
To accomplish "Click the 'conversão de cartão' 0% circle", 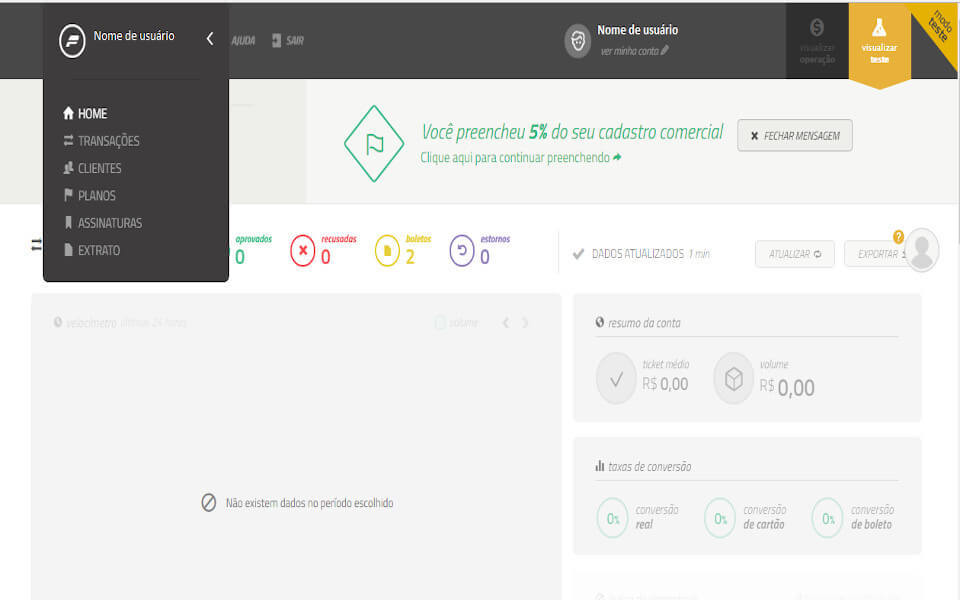I will click(x=720, y=518).
